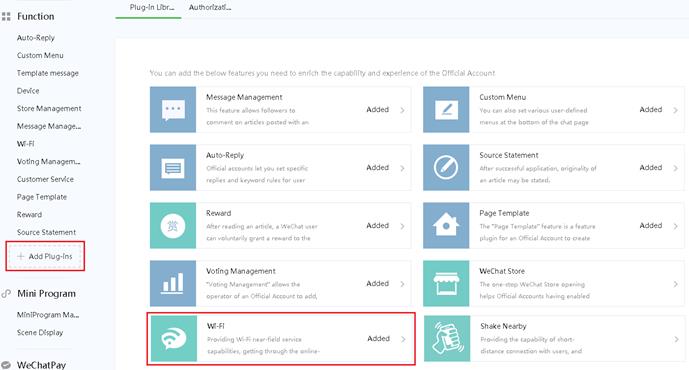Open Page Template card via its chevron
This screenshot has width=689, height=370.
click(x=675, y=226)
